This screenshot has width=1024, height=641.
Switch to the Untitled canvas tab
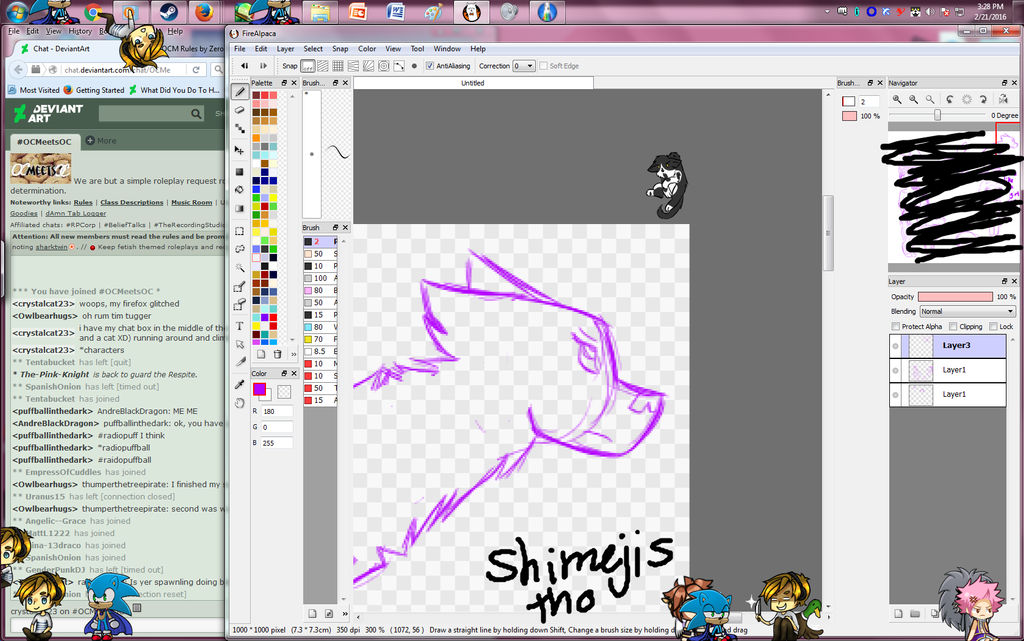[x=473, y=83]
